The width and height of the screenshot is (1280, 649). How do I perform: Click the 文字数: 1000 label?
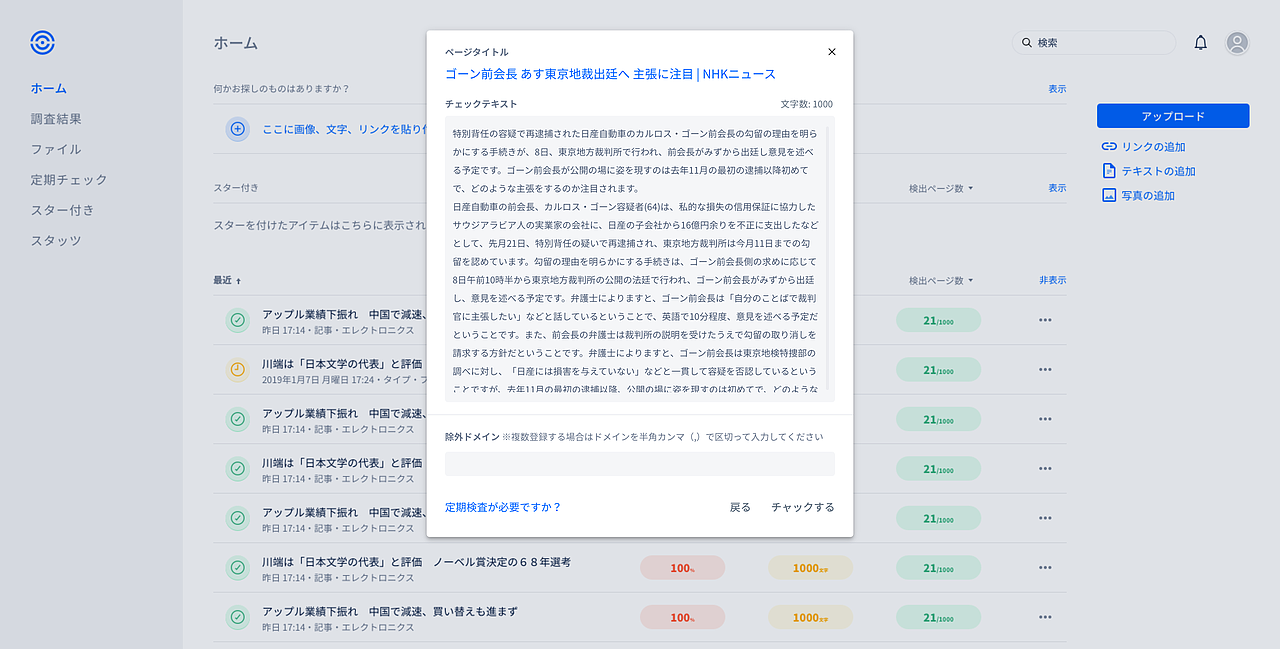click(807, 104)
